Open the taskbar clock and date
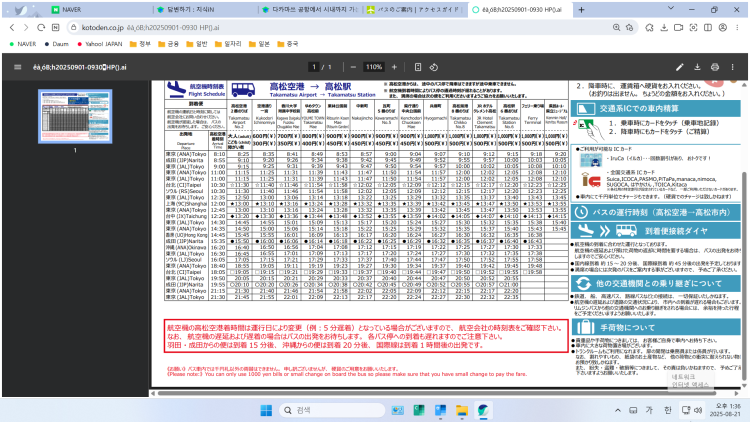The height and width of the screenshot is (422, 750). point(725,410)
